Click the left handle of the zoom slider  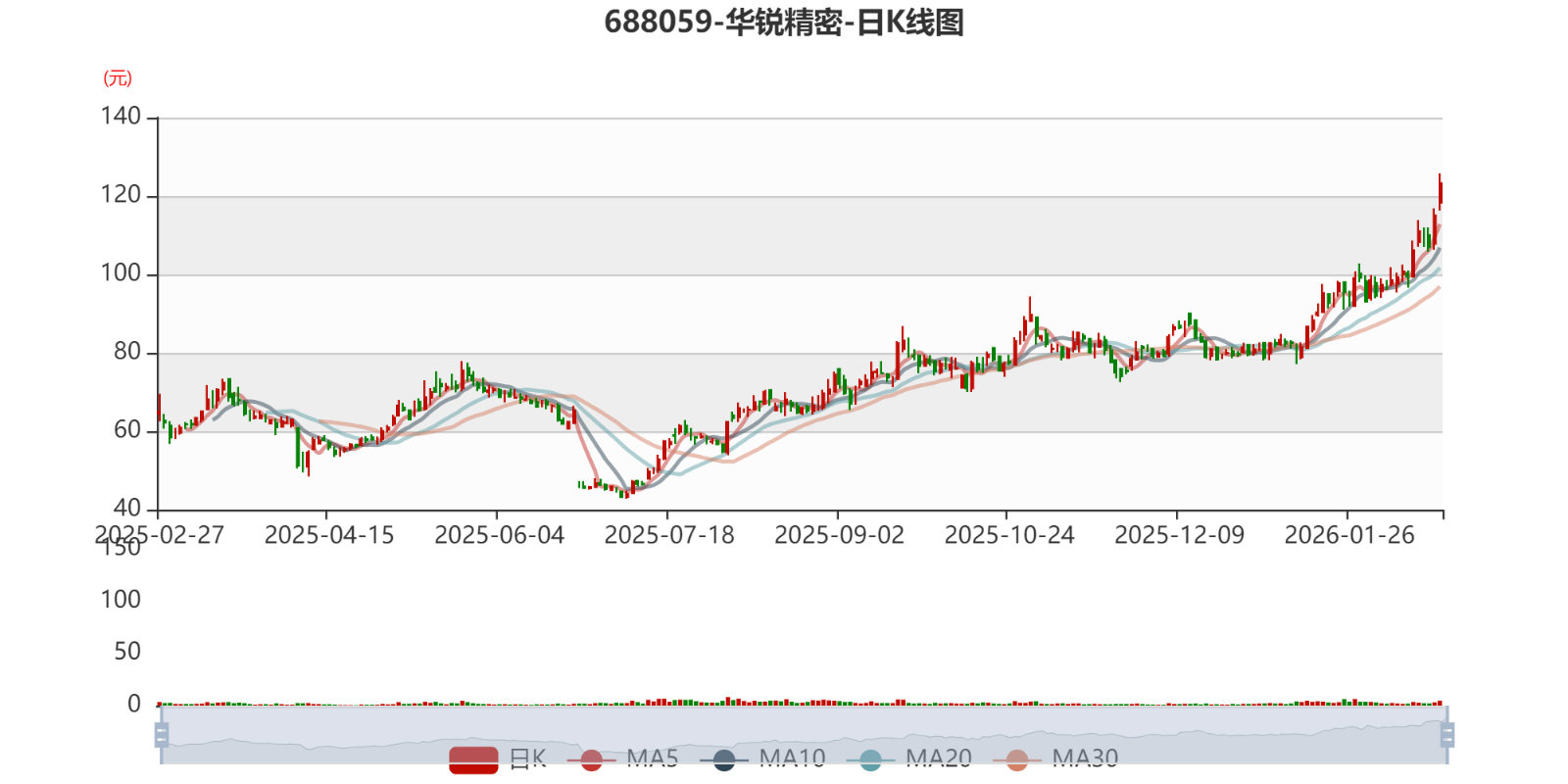click(162, 735)
